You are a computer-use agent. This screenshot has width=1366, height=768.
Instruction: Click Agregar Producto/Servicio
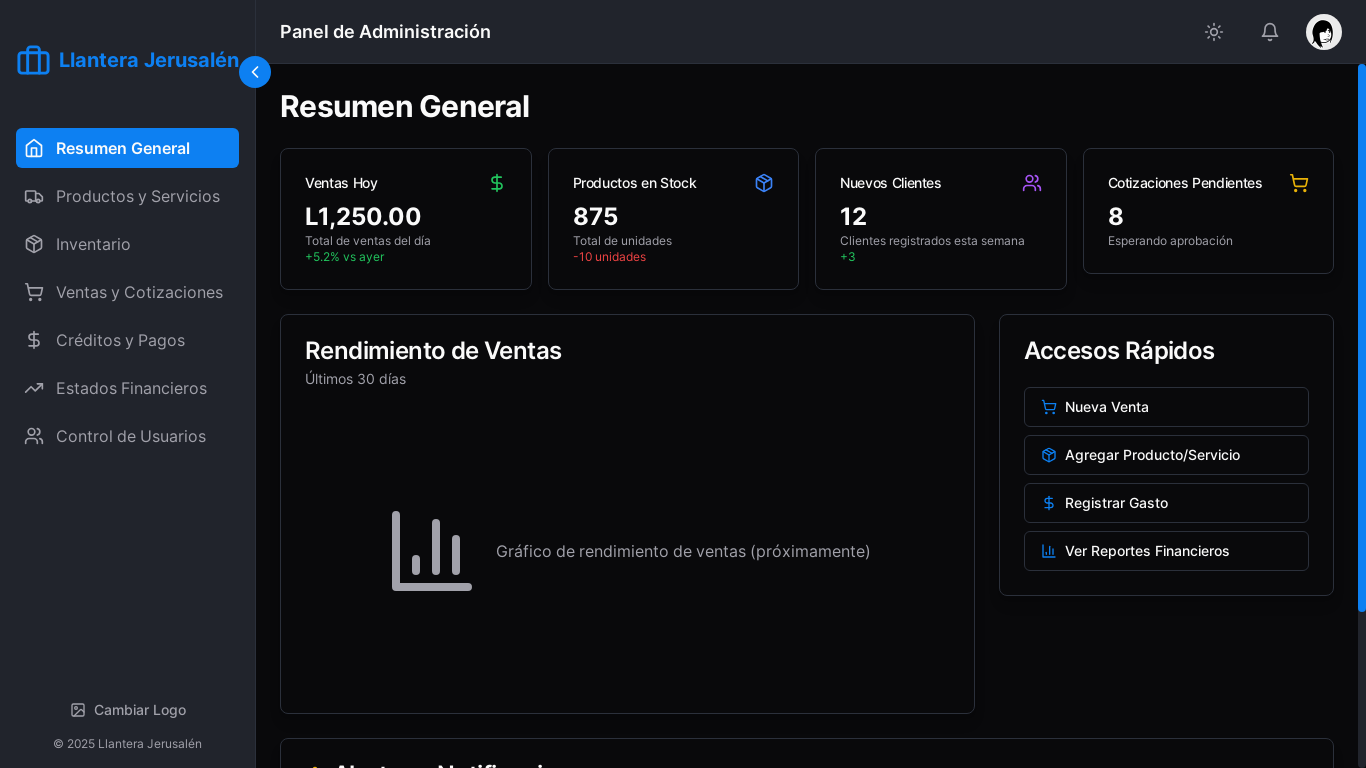1166,455
